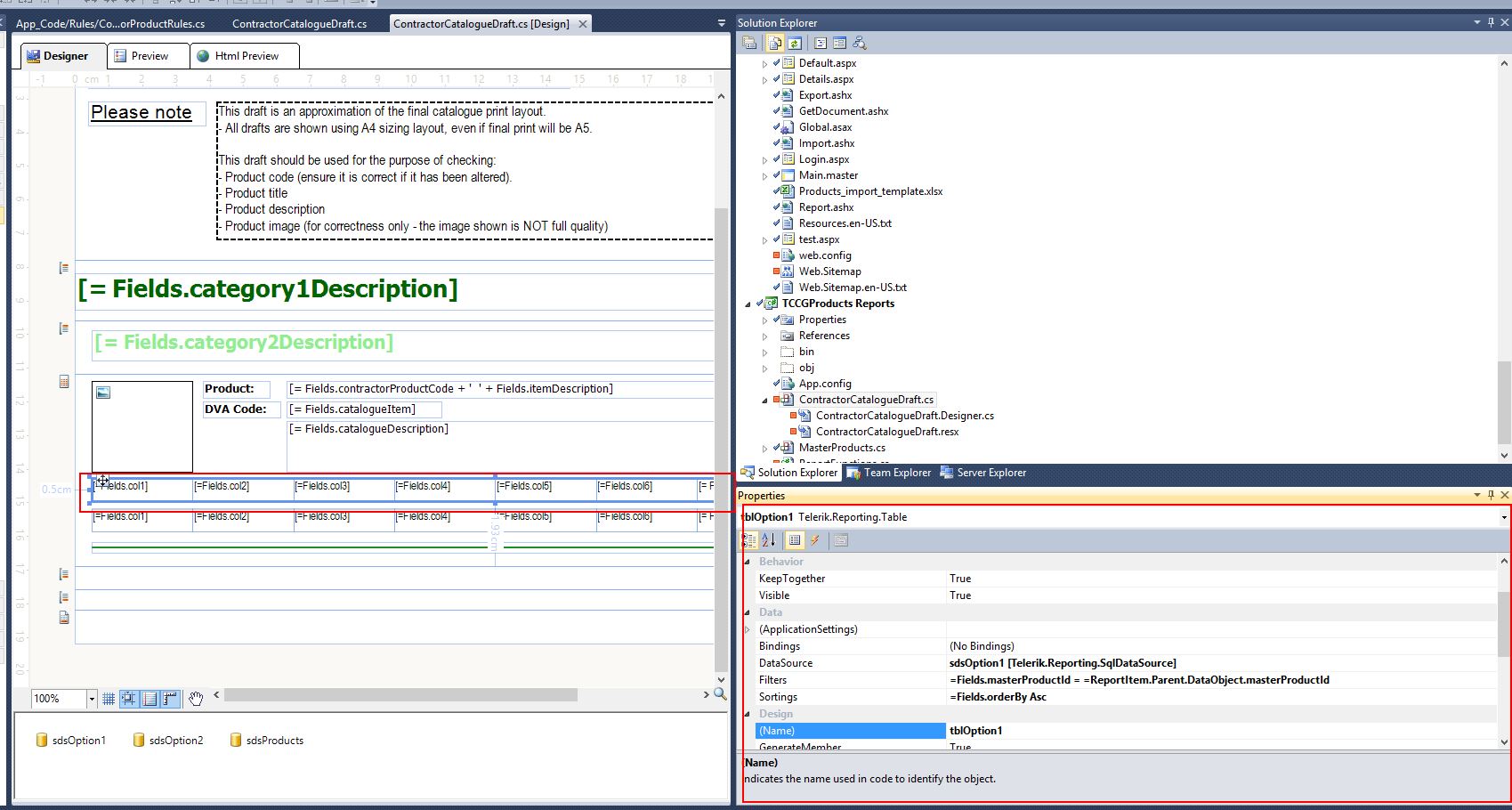Select ContractorCatalogueDraft.Designer.cs file

[905, 416]
